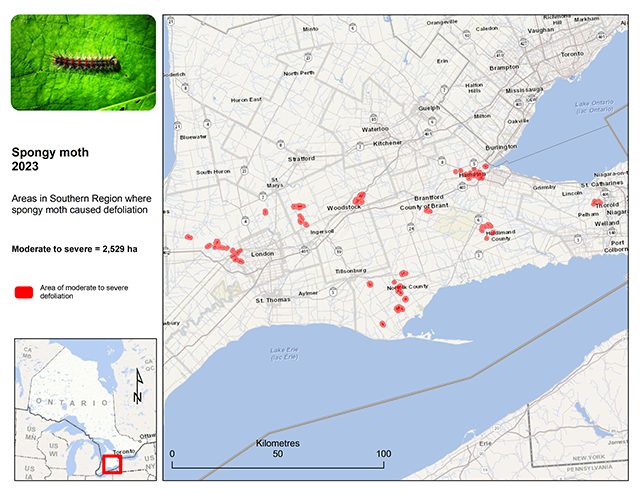The height and width of the screenshot is (495, 640).
Task: Click the Pelham label
Action: (588, 214)
